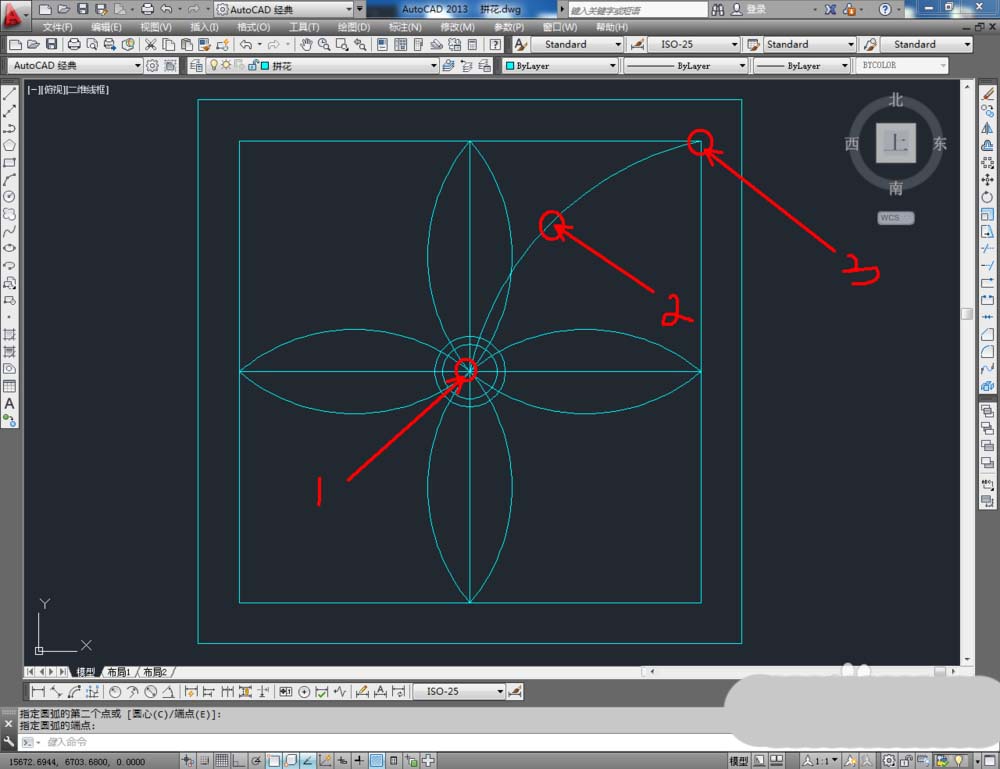Click the Undo arrow in standard toolbar
The height and width of the screenshot is (769, 1000).
tap(246, 45)
